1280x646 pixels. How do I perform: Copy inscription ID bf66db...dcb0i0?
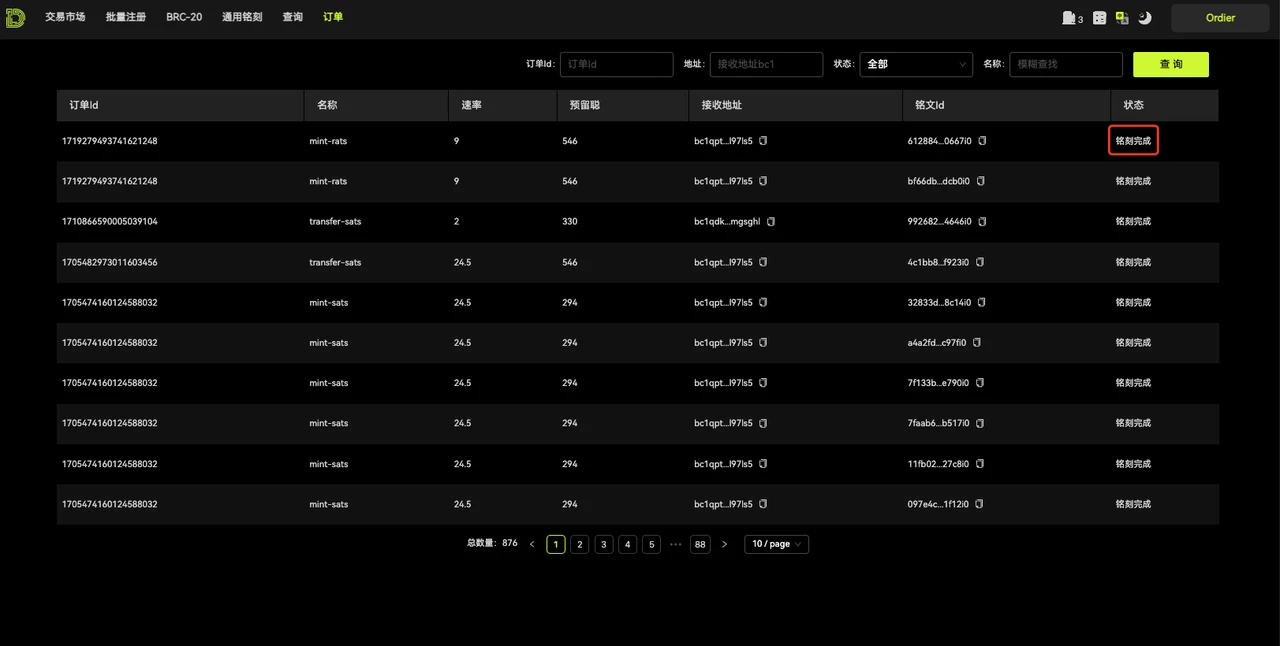pos(981,181)
